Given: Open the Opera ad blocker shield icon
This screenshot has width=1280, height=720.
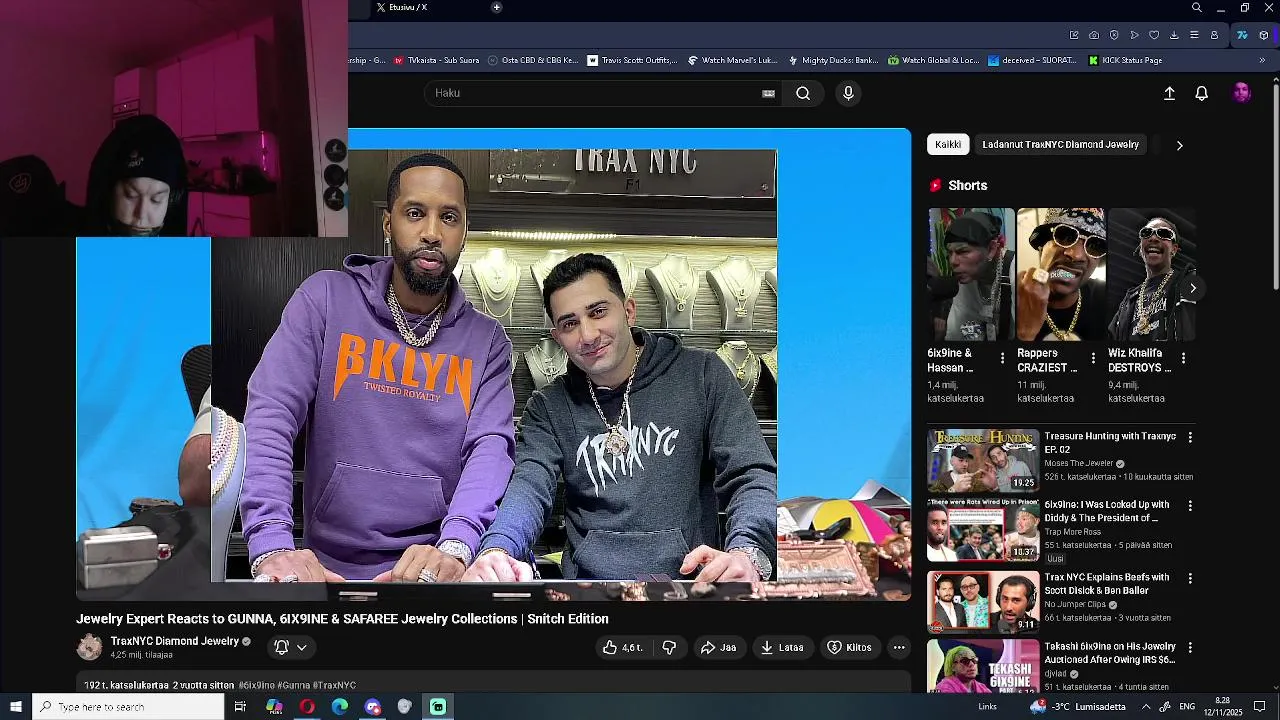Looking at the screenshot, I should pyautogui.click(x=1114, y=35).
